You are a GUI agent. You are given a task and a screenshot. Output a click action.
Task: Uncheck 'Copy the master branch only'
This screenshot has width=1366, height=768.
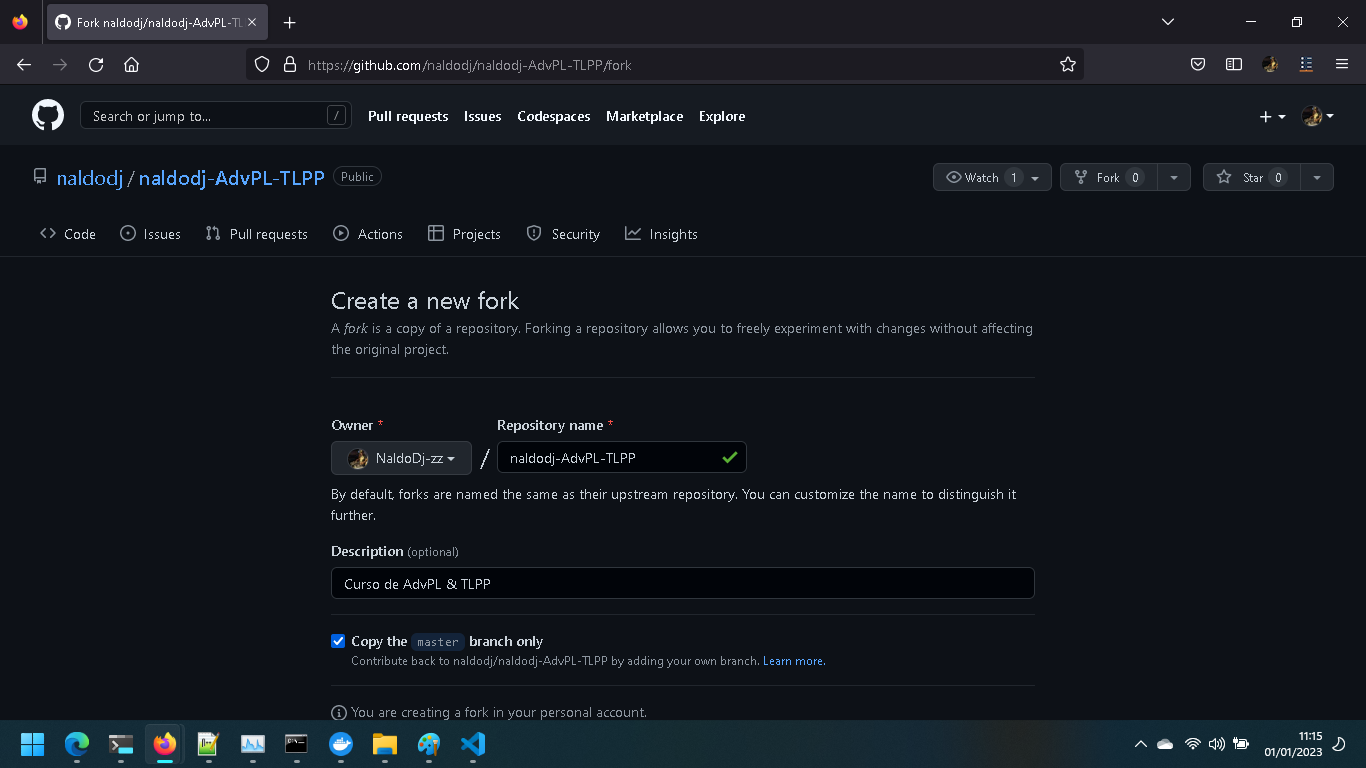338,641
